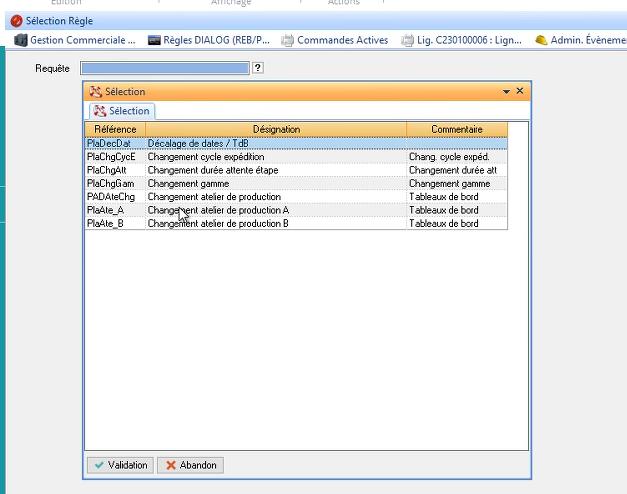The height and width of the screenshot is (494, 627).
Task: Switch to Règles DIALOG tab
Action: tap(208, 40)
